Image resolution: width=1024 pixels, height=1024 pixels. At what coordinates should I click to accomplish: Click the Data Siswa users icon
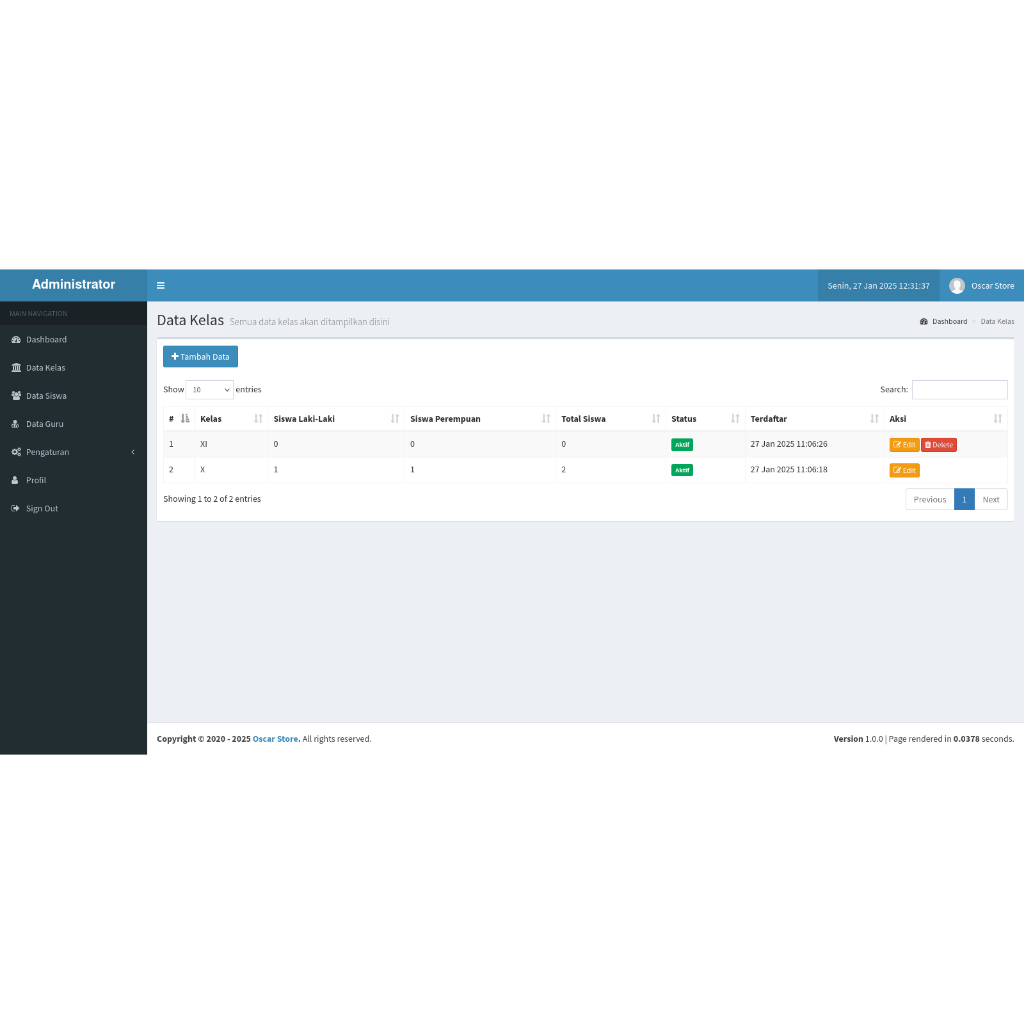coord(16,396)
